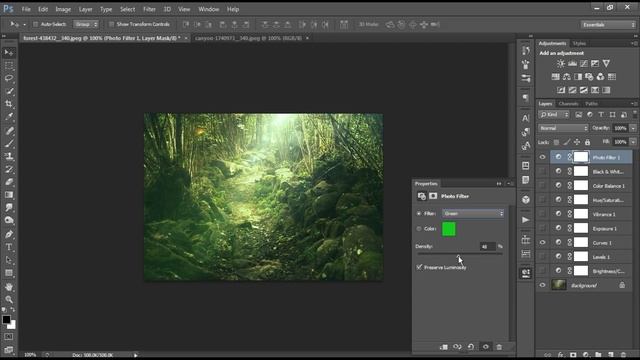Show the Color Balance 1 layer

tap(542, 186)
